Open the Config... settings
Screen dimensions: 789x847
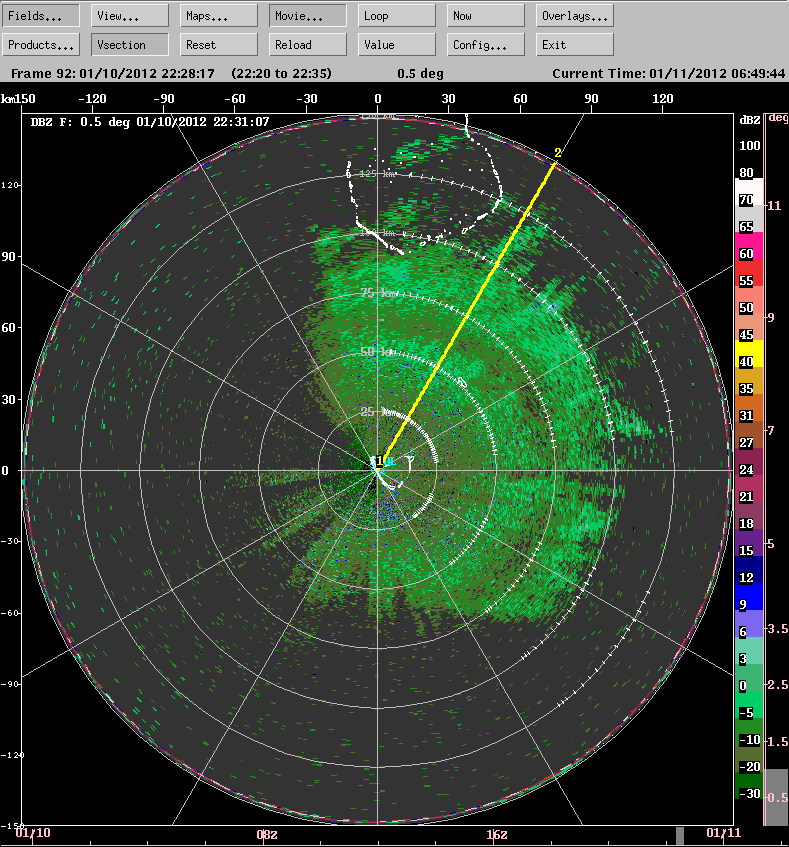(485, 44)
